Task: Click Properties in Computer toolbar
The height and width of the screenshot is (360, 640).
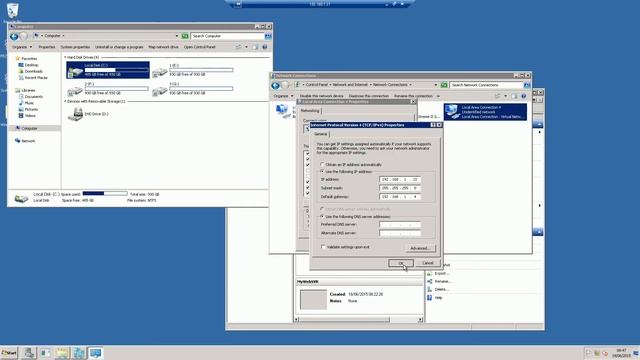Action: [47, 47]
